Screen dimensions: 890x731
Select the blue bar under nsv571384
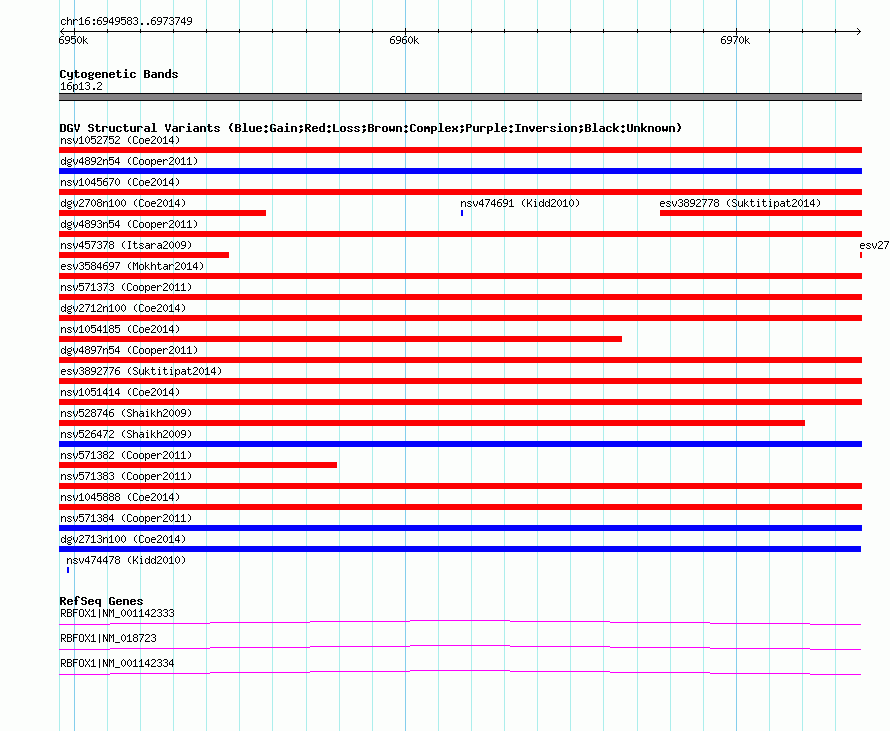point(460,528)
